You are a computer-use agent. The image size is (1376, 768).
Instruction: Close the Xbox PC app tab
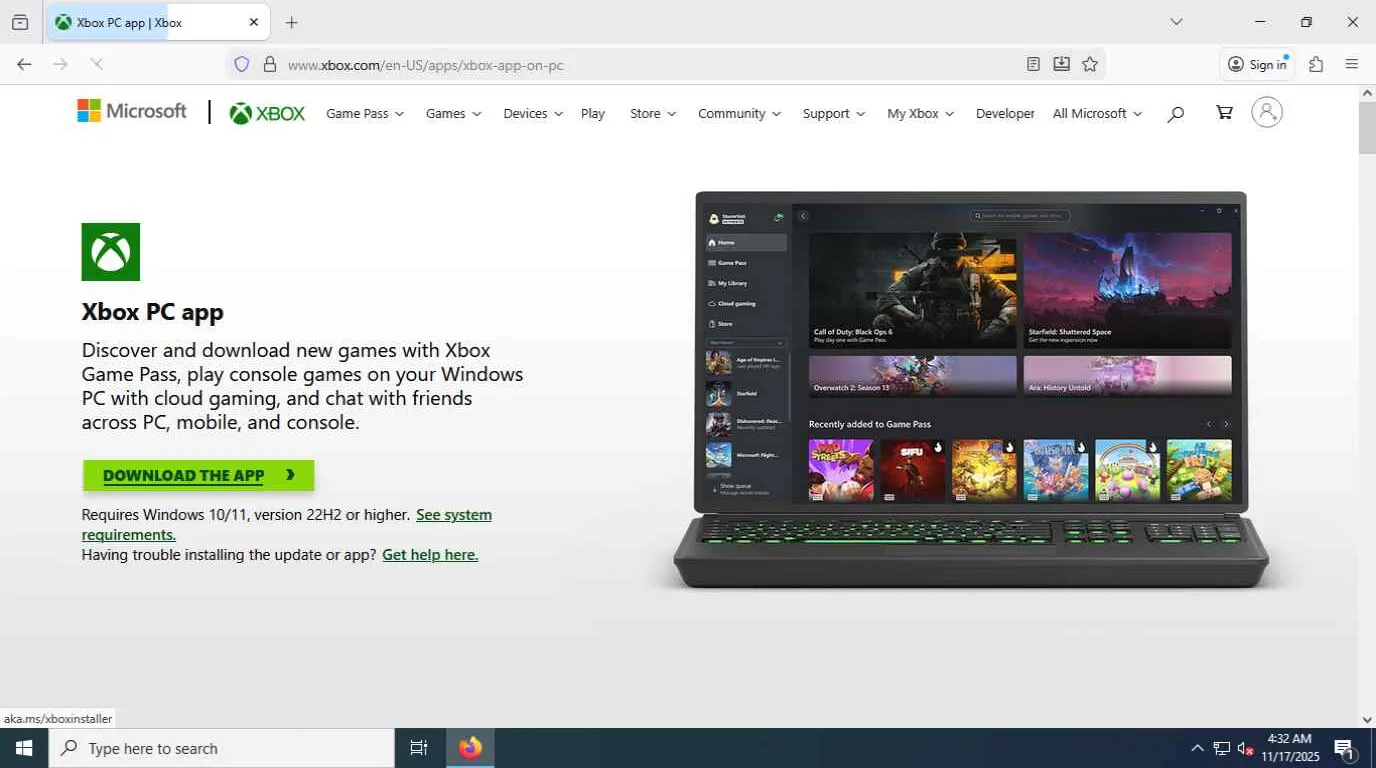pyautogui.click(x=253, y=22)
